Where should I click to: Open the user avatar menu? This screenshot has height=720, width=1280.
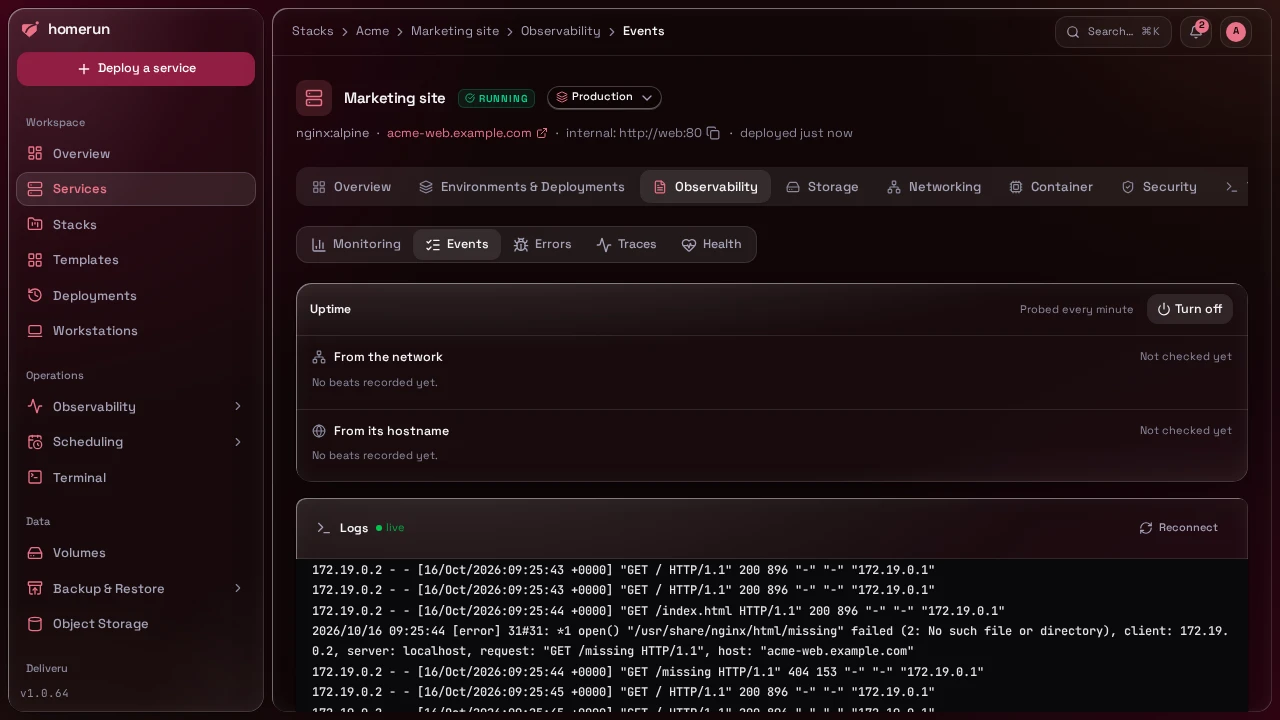point(1236,32)
